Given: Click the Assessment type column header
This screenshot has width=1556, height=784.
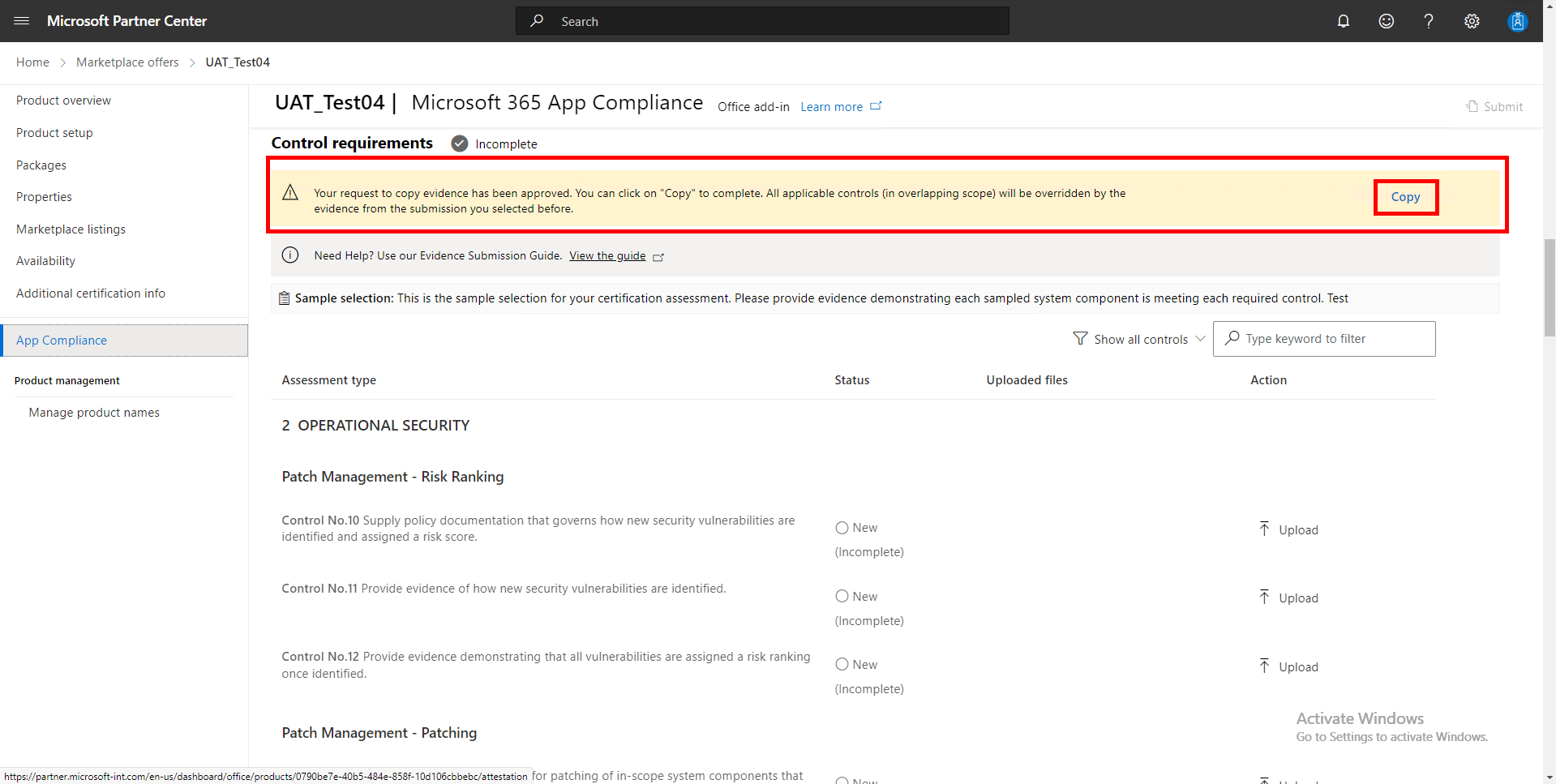Looking at the screenshot, I should [x=328, y=380].
